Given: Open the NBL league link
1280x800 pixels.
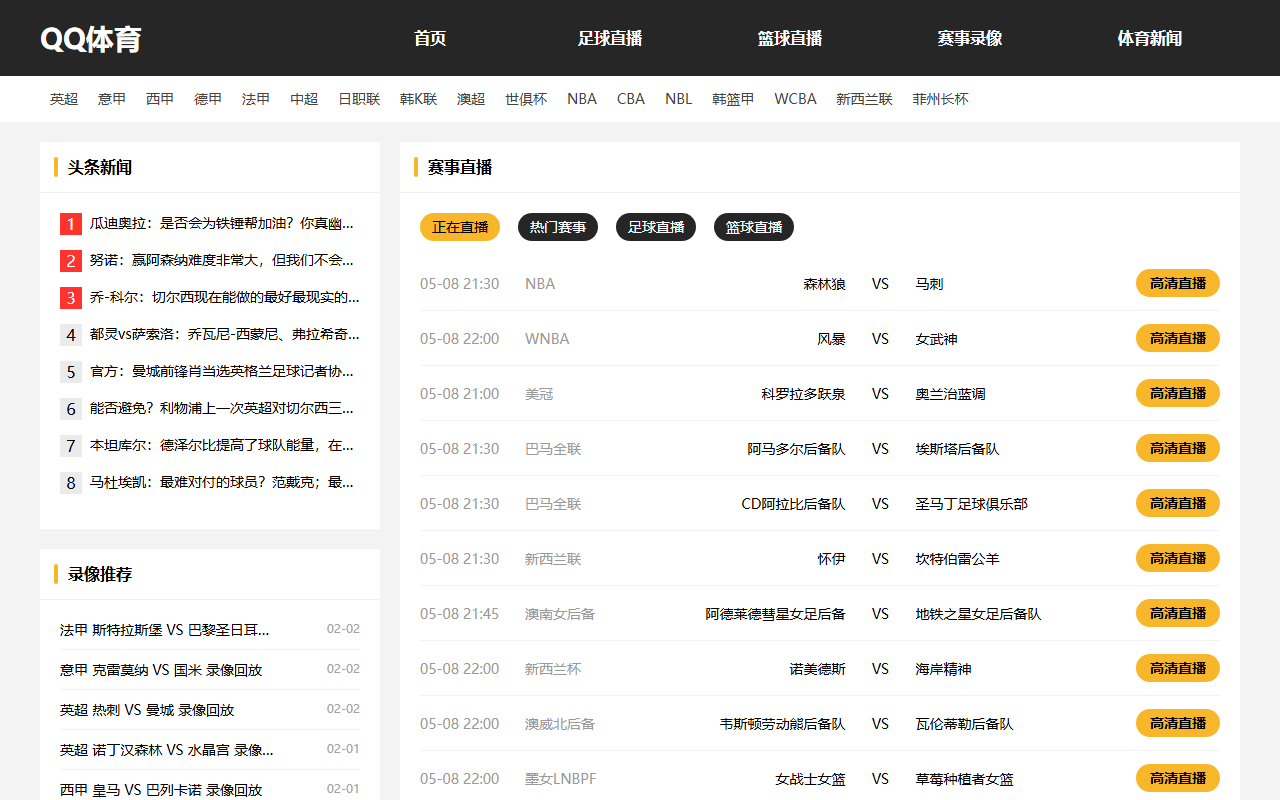Looking at the screenshot, I should coord(678,99).
